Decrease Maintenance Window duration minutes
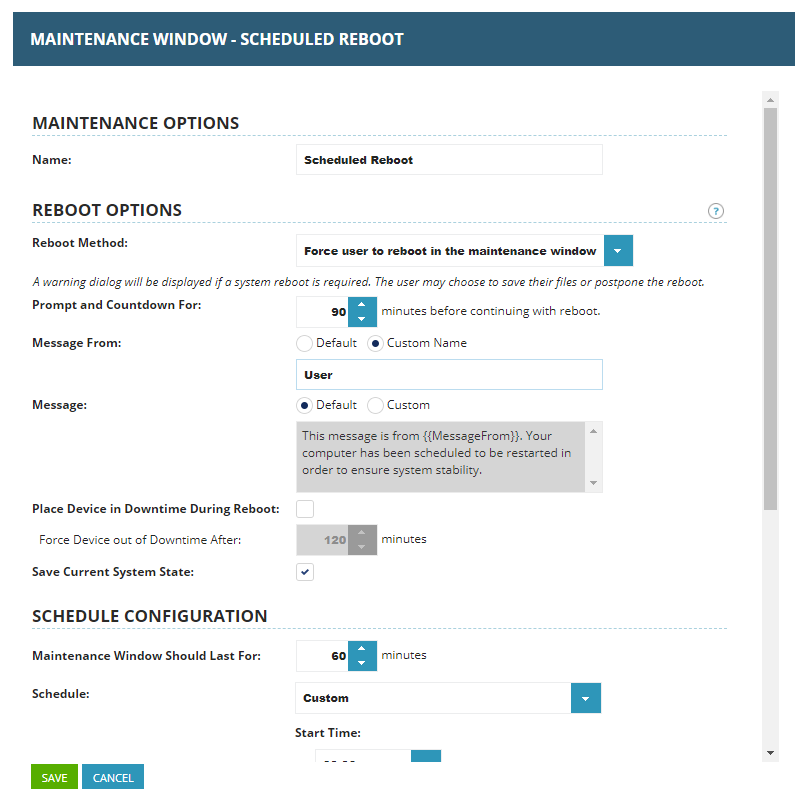 click(x=362, y=661)
